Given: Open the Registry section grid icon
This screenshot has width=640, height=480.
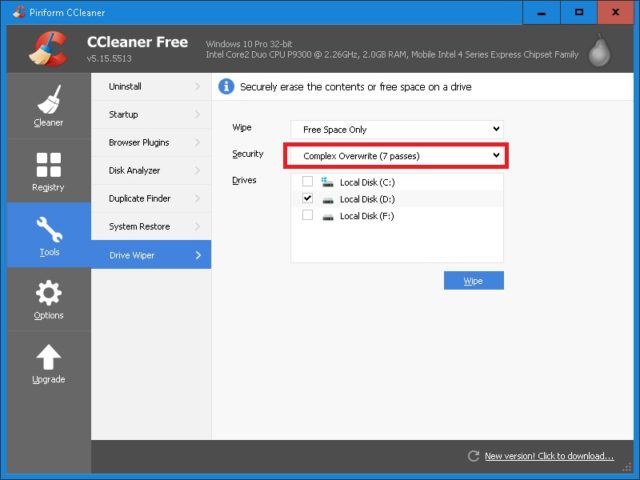Looking at the screenshot, I should (49, 165).
